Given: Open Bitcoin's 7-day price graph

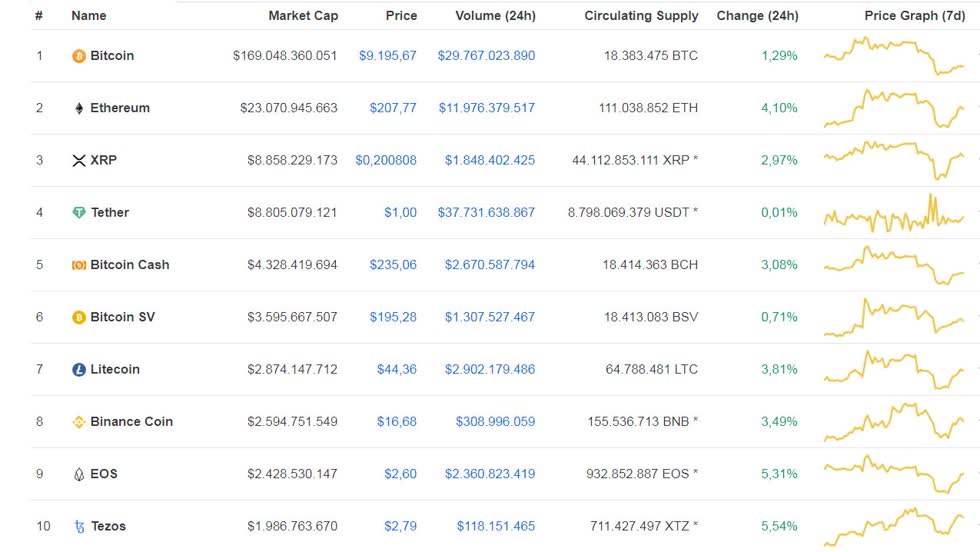Looking at the screenshot, I should coord(894,56).
